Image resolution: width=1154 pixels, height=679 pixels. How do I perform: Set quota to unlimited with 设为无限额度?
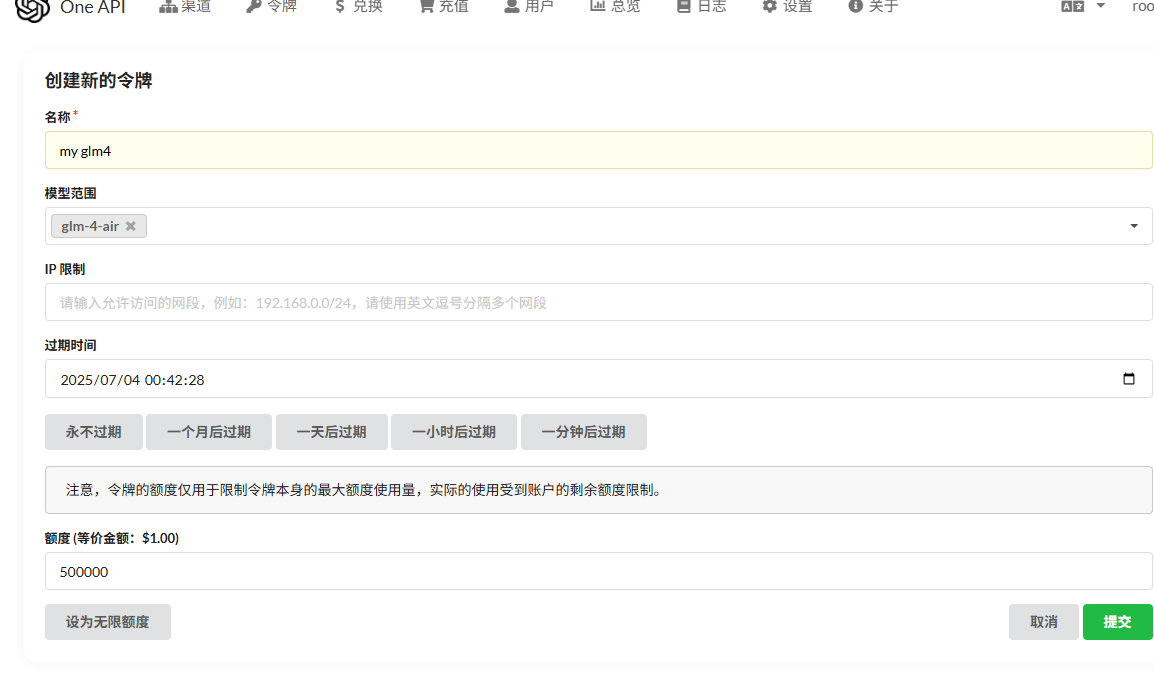pos(107,622)
